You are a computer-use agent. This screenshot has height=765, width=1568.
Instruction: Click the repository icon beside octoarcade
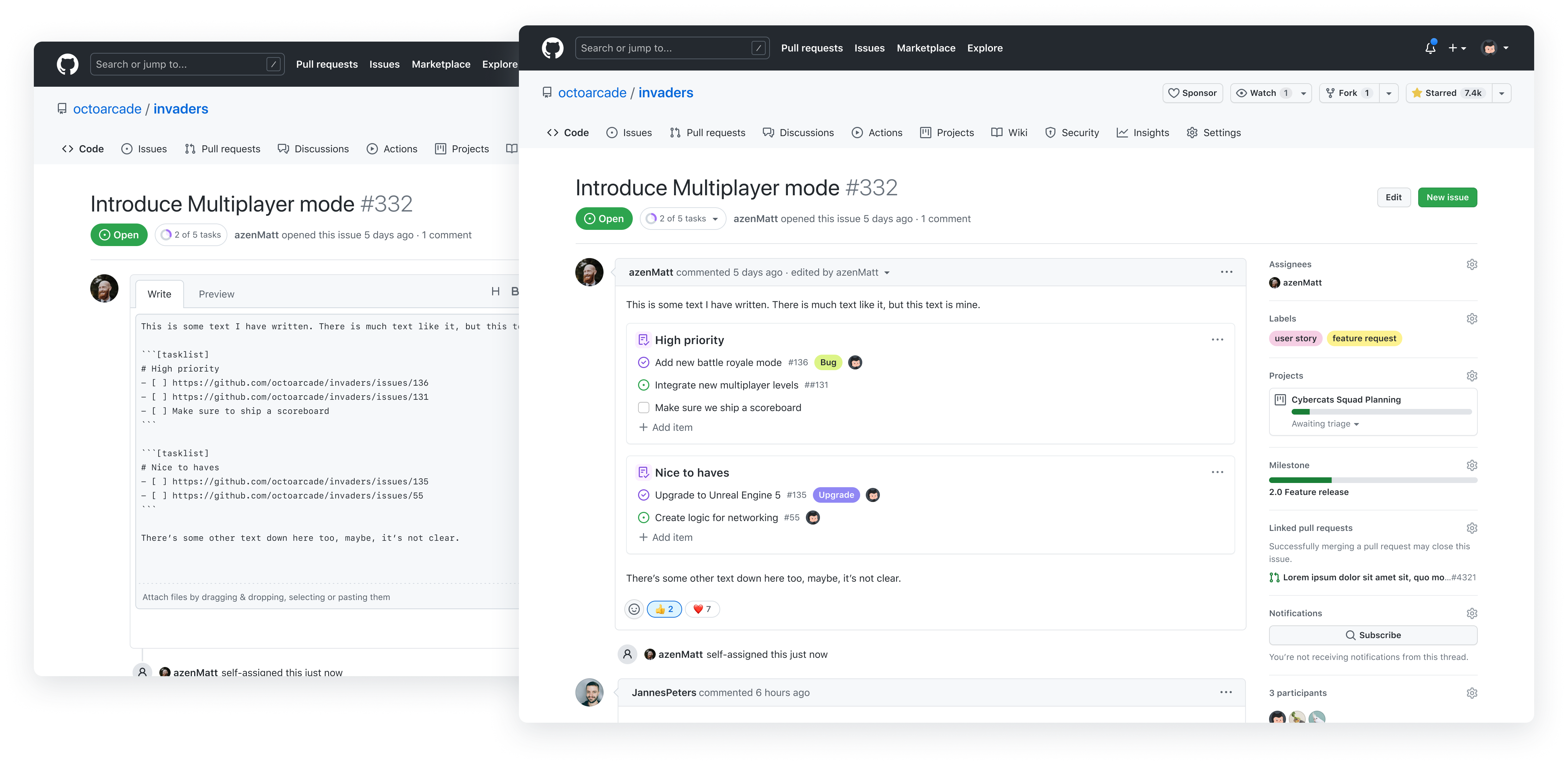547,92
